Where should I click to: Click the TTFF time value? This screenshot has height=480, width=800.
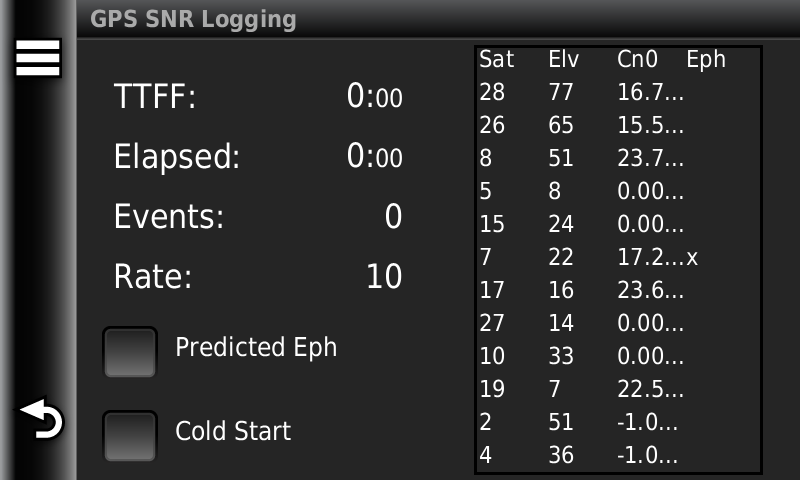pyautogui.click(x=374, y=98)
